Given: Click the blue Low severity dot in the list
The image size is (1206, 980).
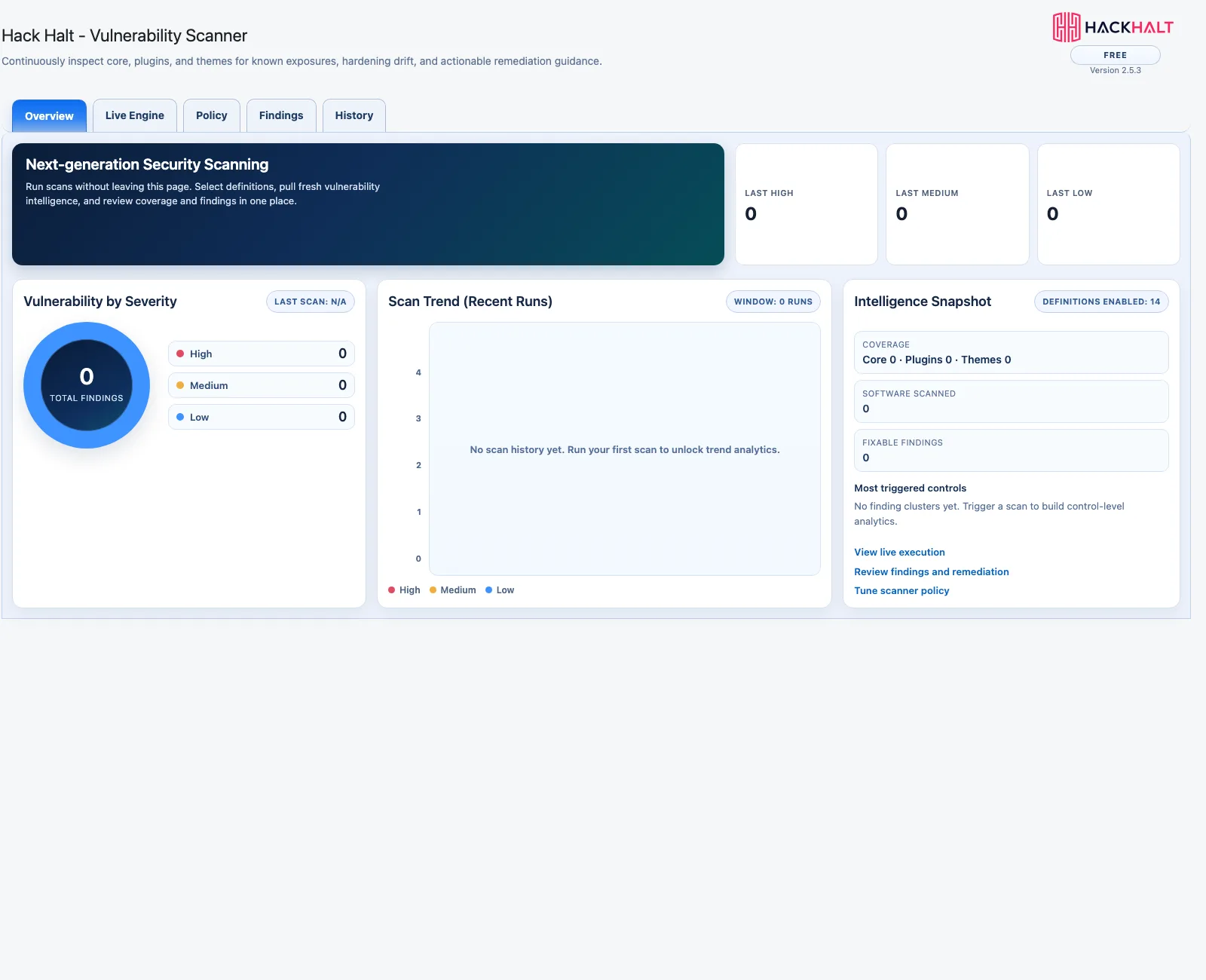Looking at the screenshot, I should 180,417.
